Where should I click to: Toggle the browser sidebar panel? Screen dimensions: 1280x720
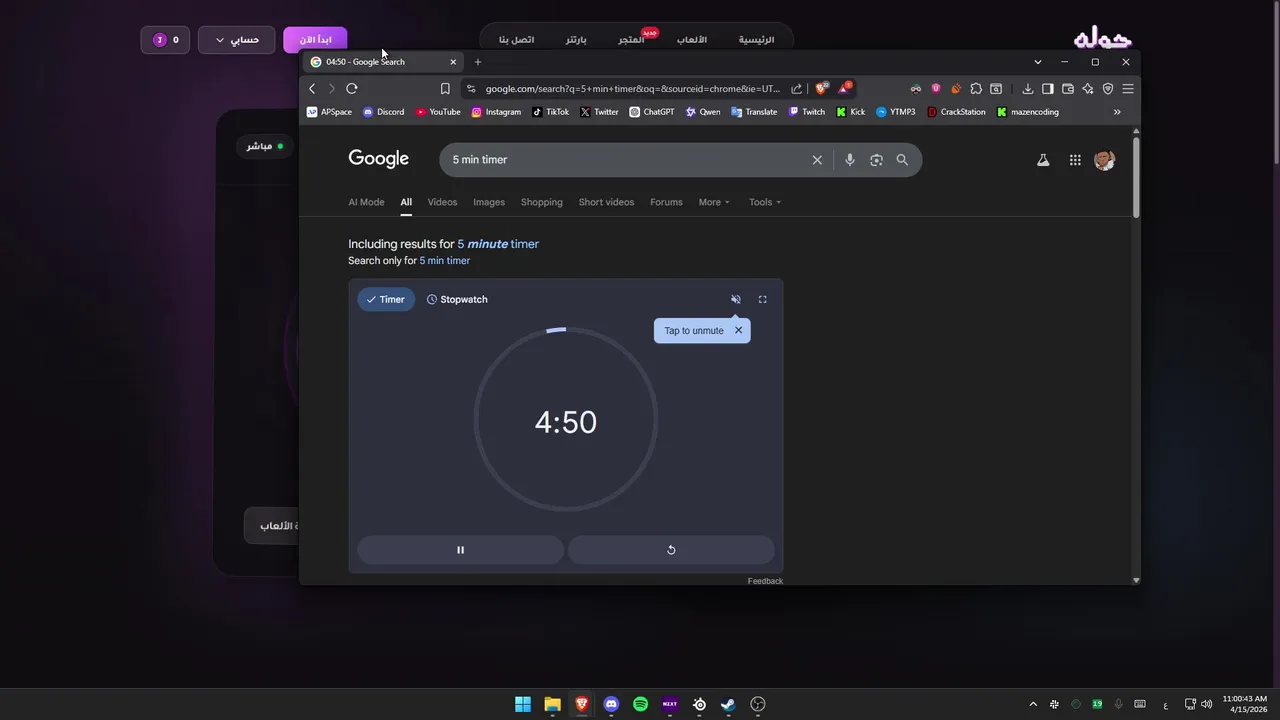pos(1048,88)
